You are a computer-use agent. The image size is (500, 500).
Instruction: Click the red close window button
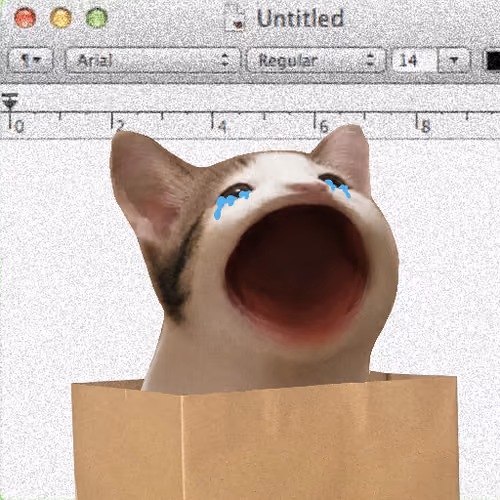(25, 17)
